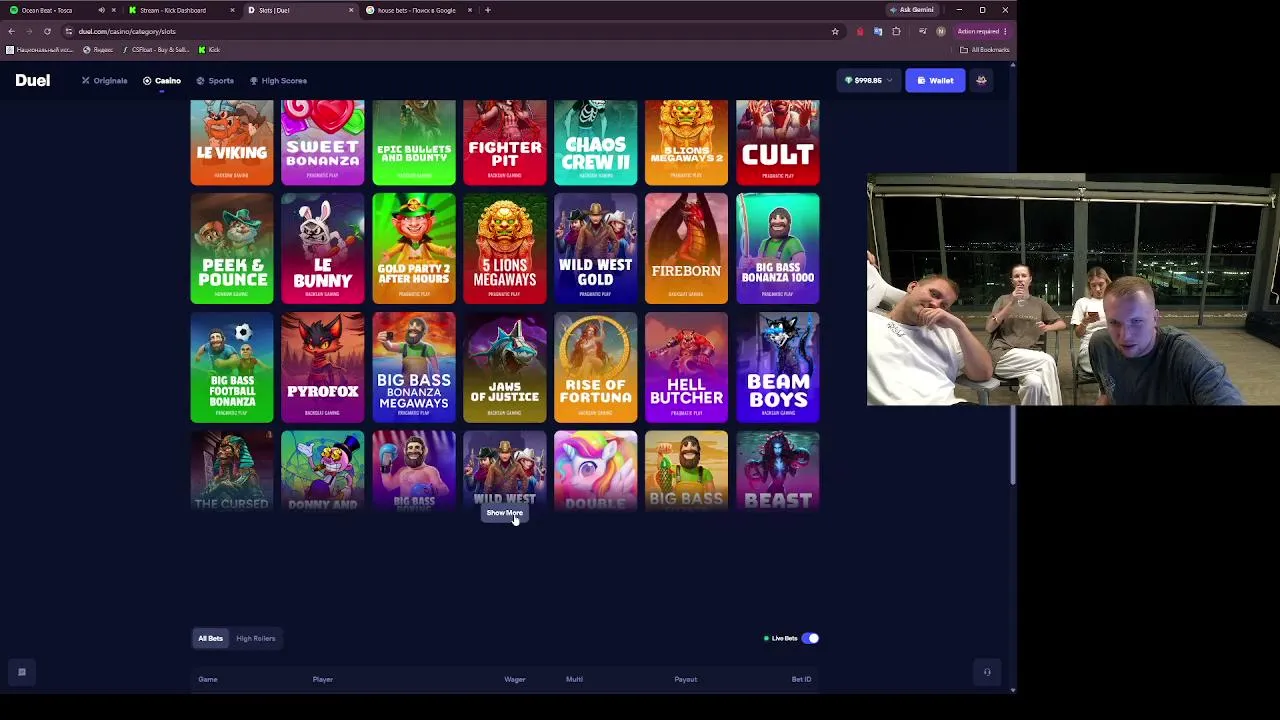The width and height of the screenshot is (1280, 720).
Task: Open the Fighter Pit slot game
Action: click(505, 142)
